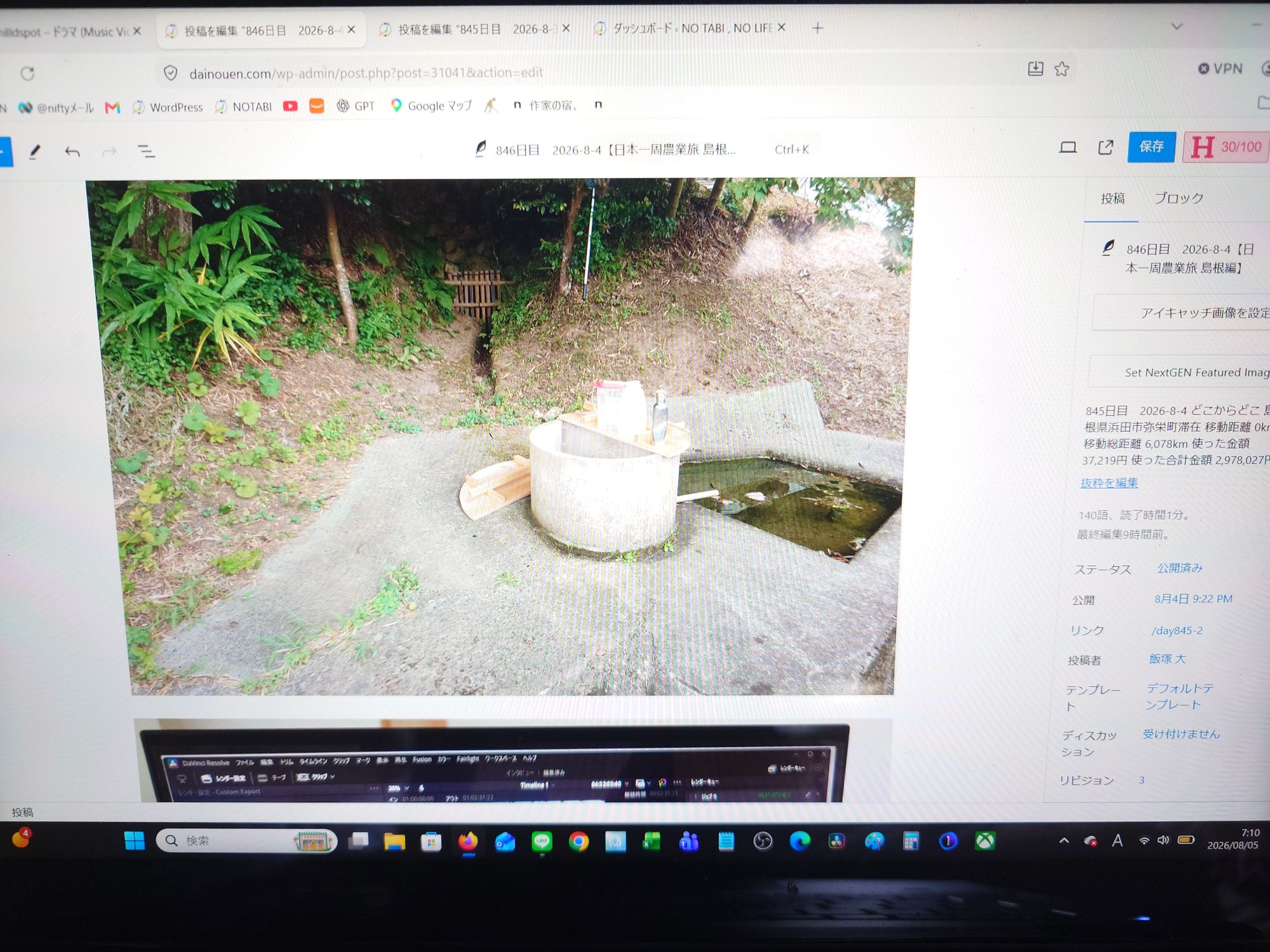Switch to the ブロック sidebar tab
Viewport: 1270px width, 952px height.
(x=1179, y=198)
